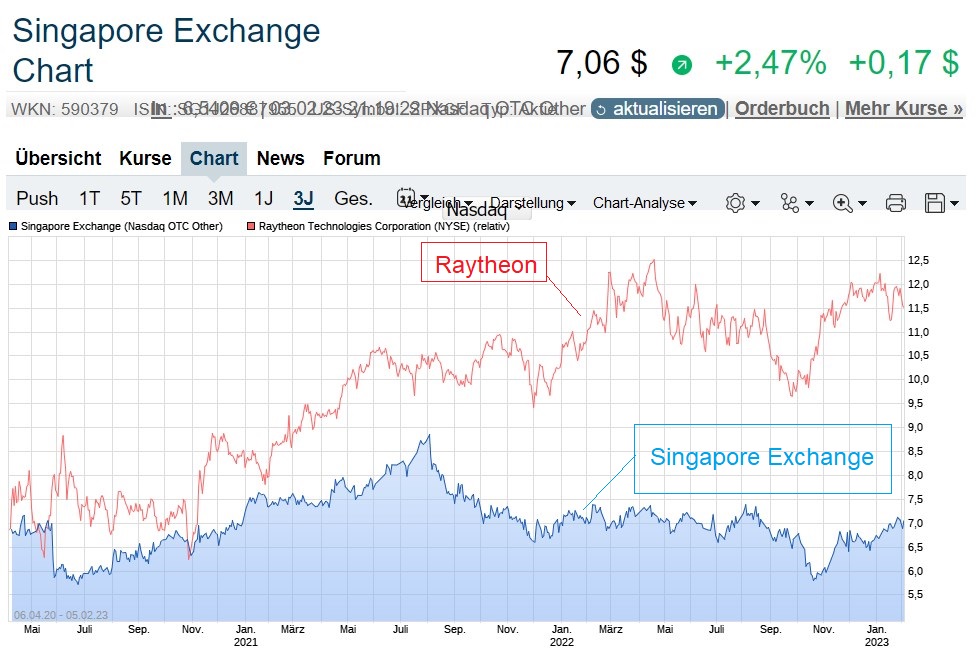Open the News tab
977x650 pixels.
pyautogui.click(x=280, y=158)
